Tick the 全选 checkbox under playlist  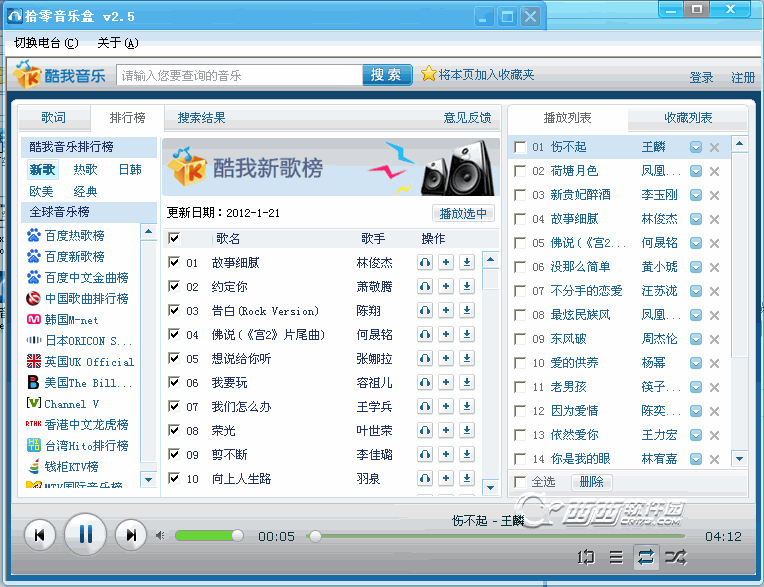point(520,482)
